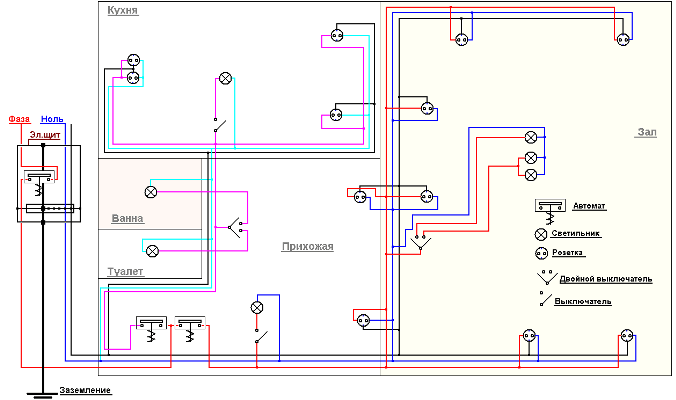Click the Кухня room label
This screenshot has width=676, height=400.
(x=121, y=10)
